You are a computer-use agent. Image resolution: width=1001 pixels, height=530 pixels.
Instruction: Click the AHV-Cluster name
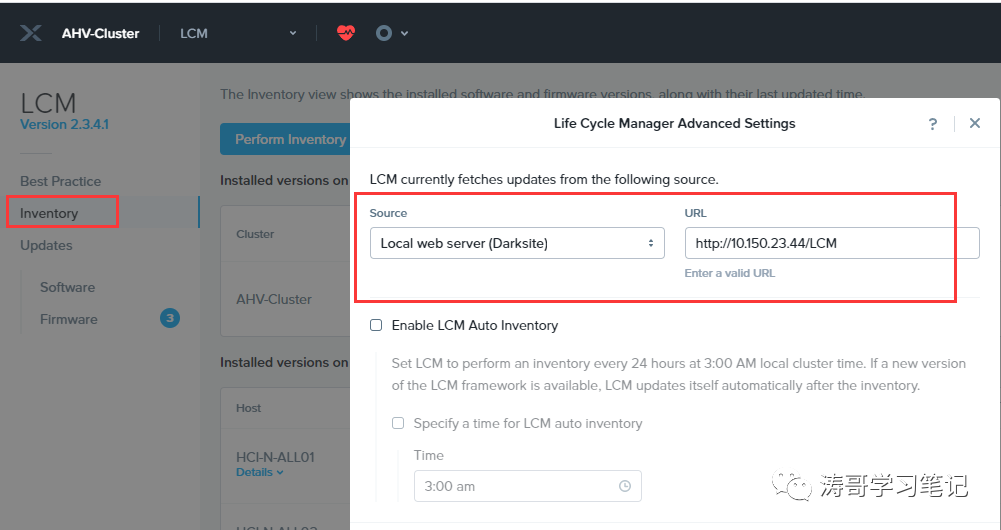100,33
